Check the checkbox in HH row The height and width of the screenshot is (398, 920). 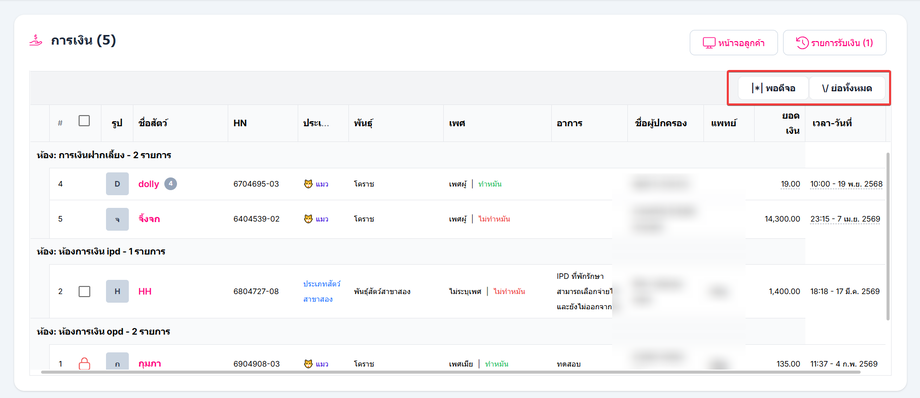pyautogui.click(x=84, y=291)
